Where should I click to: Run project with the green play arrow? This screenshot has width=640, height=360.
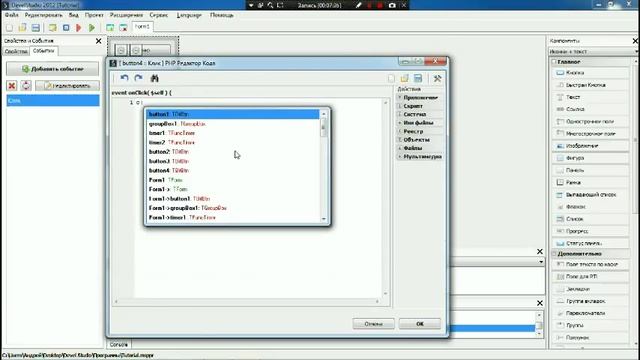pyautogui.click(x=92, y=28)
